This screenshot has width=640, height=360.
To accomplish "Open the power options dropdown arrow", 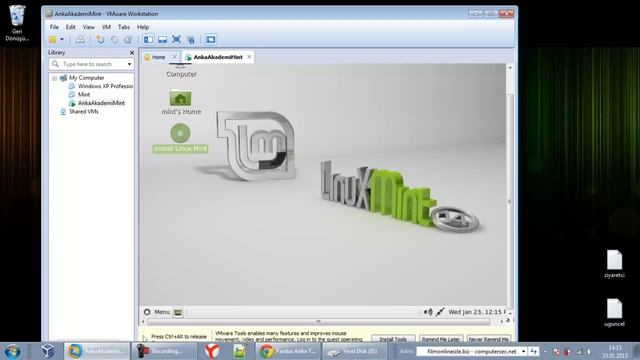I will 62,40.
